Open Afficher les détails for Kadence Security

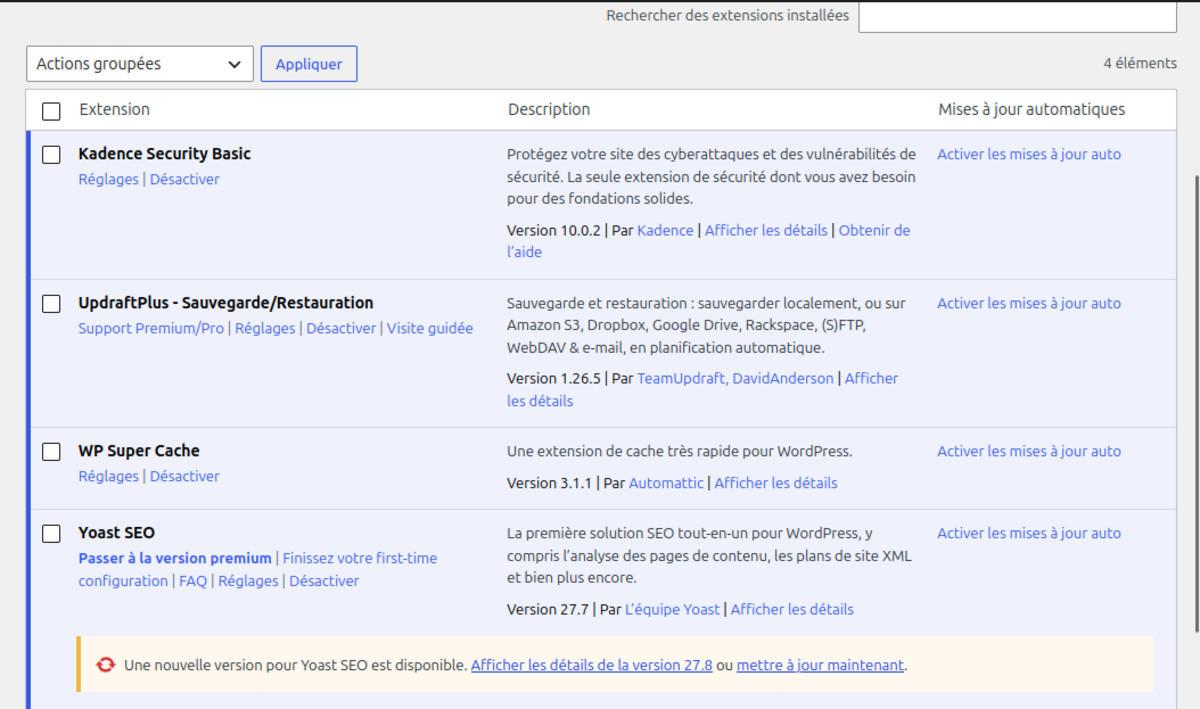pos(766,231)
